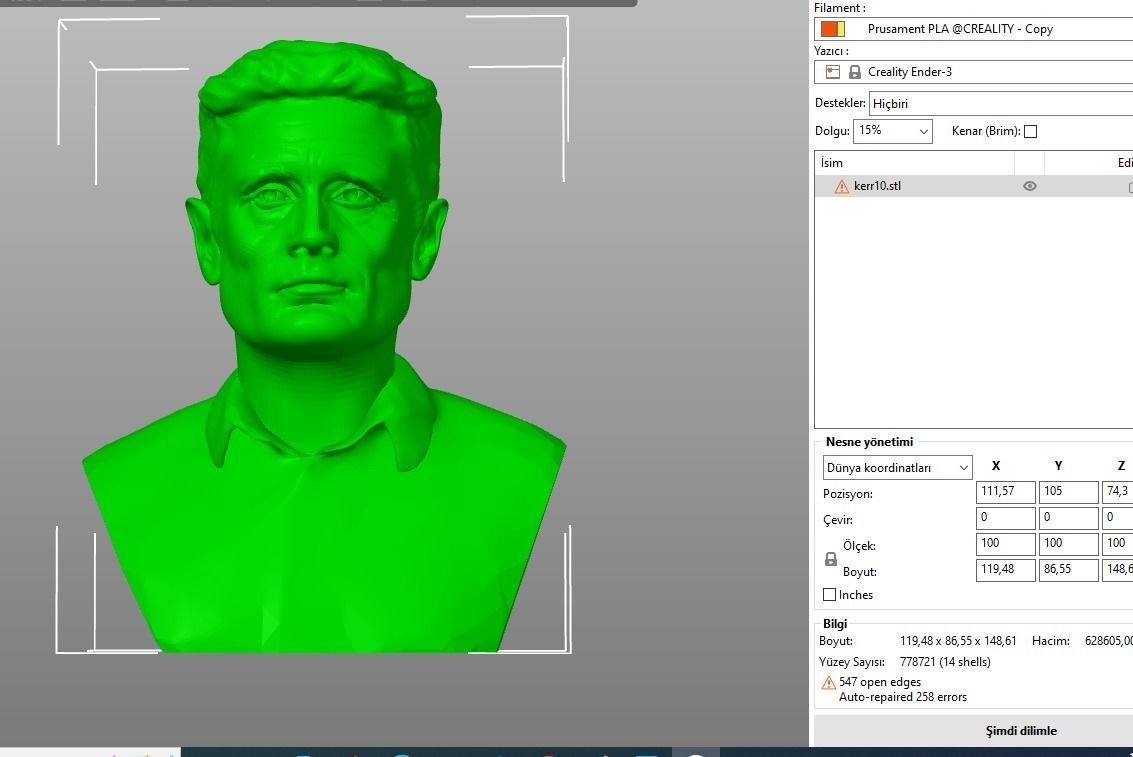Click the '119,48 x 86,55 x 148,61' size text
Screen dimensions: 1133x757
958,641
